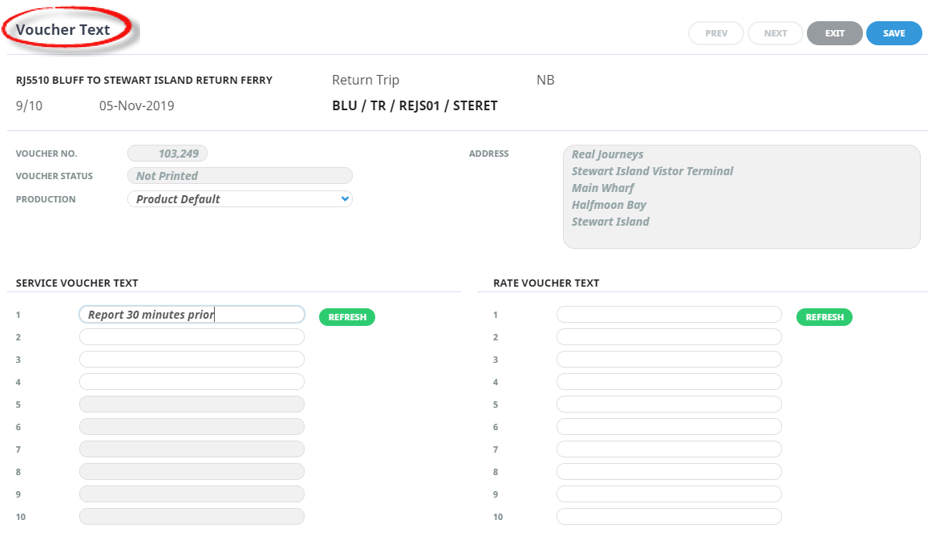Select Service Voucher Text line 2 field
The image size is (943, 538).
(191, 337)
